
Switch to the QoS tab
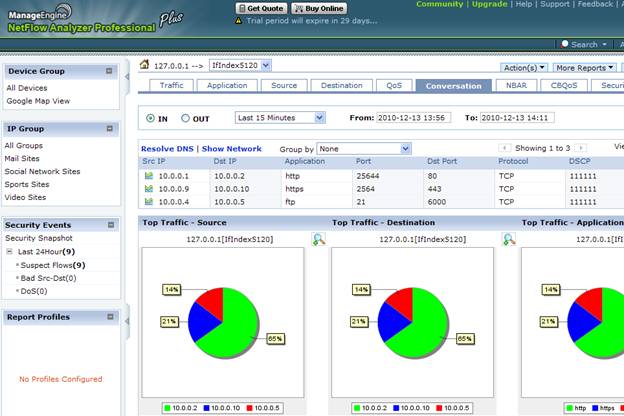coord(394,85)
